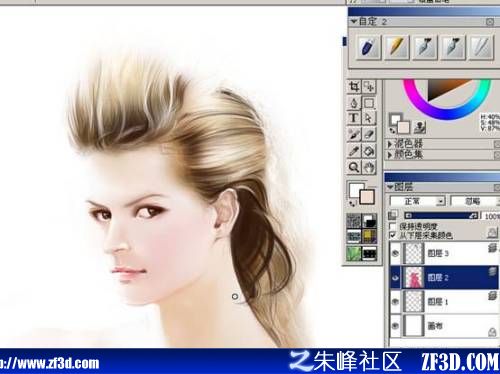Hide 图层 3 using its eye icon
500x374 pixels.
point(395,253)
